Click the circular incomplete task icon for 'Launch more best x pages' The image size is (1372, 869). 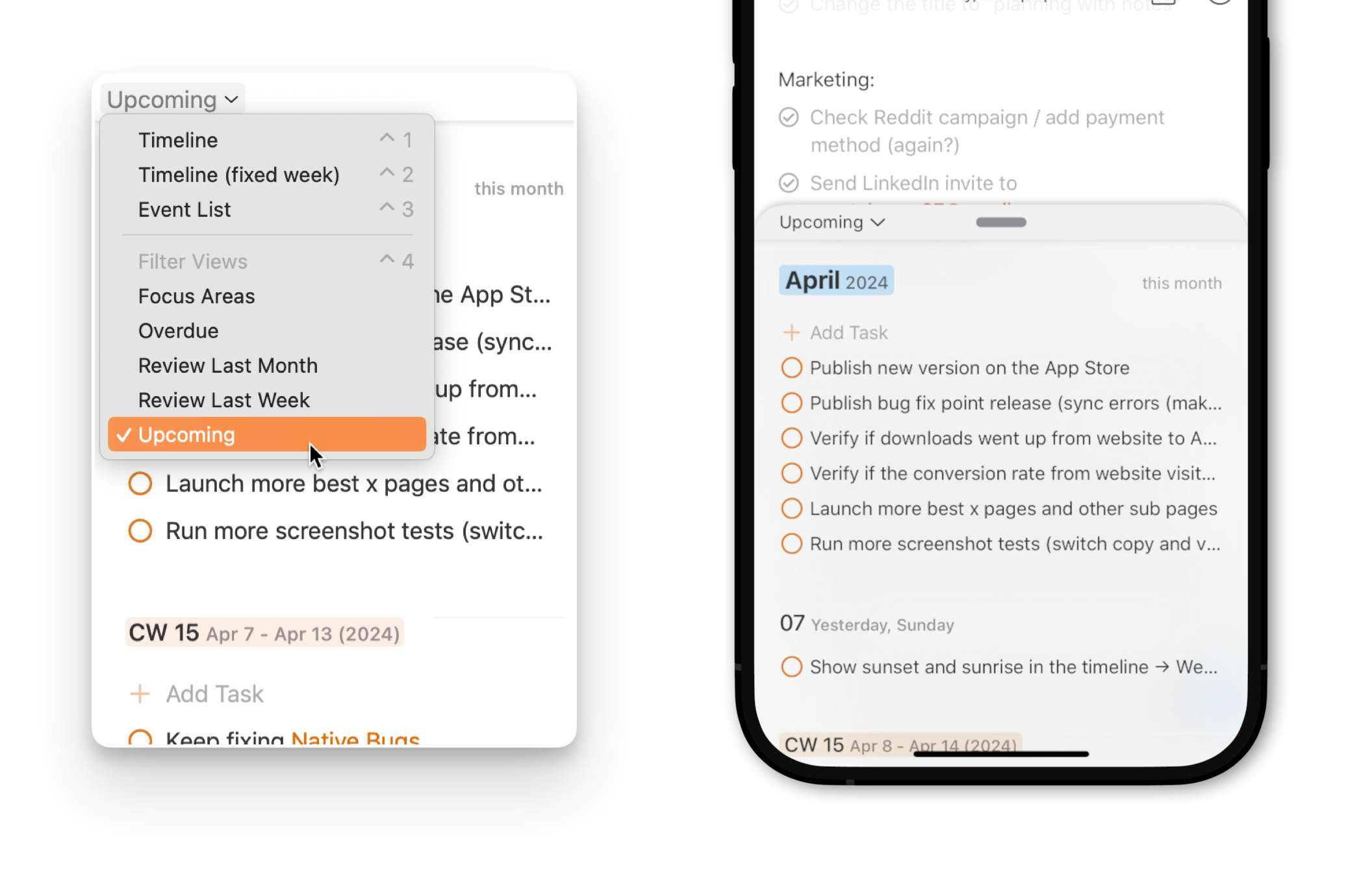click(x=140, y=483)
